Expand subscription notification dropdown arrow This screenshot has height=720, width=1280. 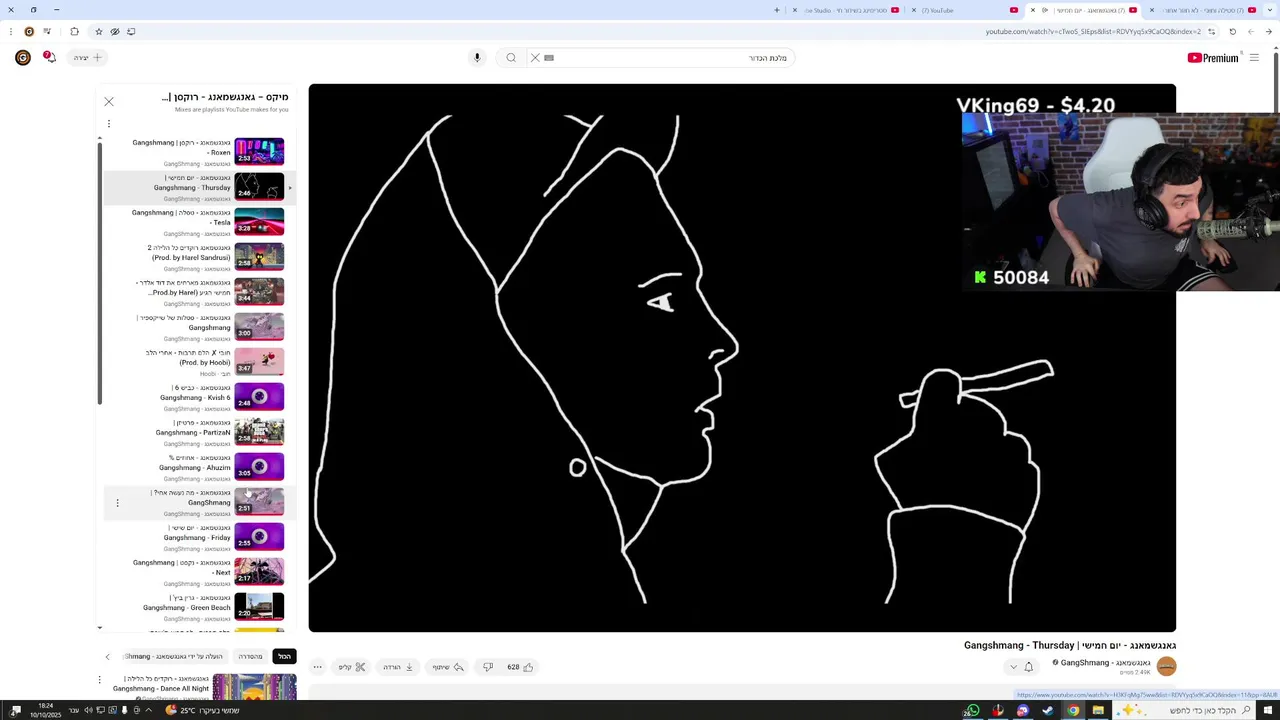click(1013, 667)
